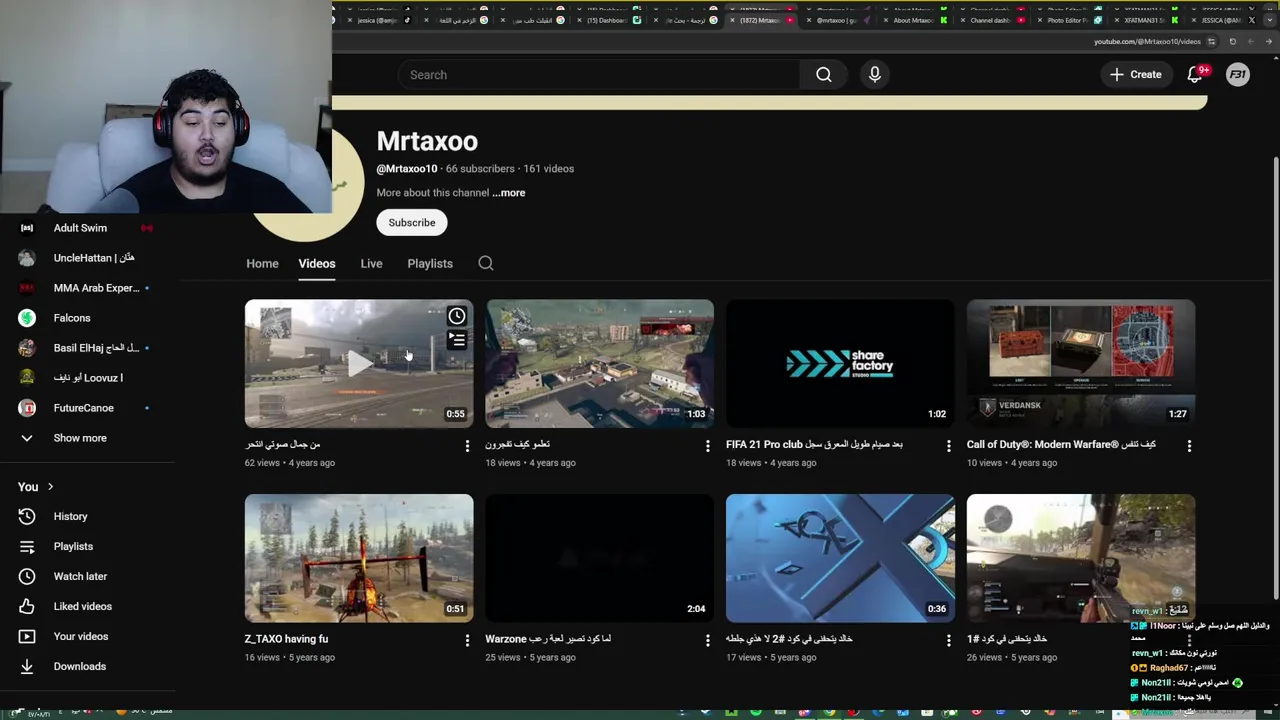
Task: Click the Mrtaxoo channel name heading
Action: 427,141
